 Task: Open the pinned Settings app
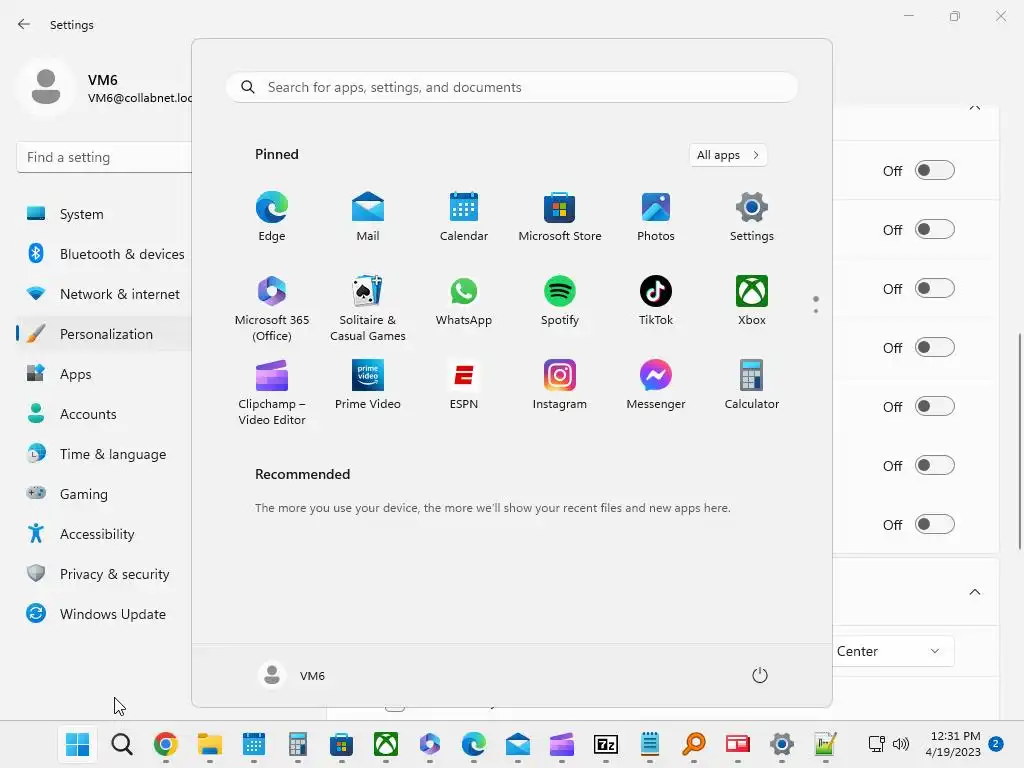coord(752,217)
